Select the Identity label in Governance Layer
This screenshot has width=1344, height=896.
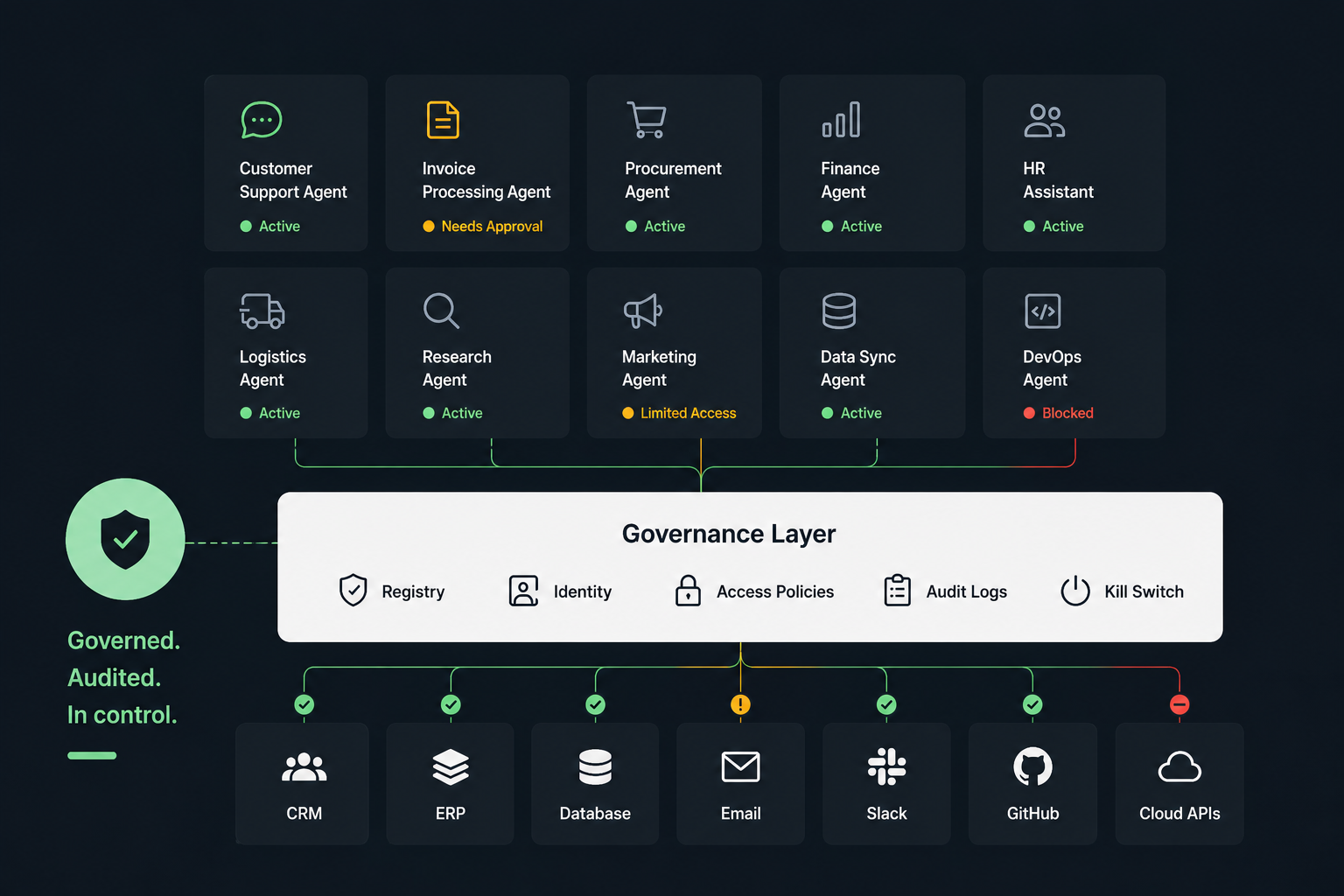[583, 592]
